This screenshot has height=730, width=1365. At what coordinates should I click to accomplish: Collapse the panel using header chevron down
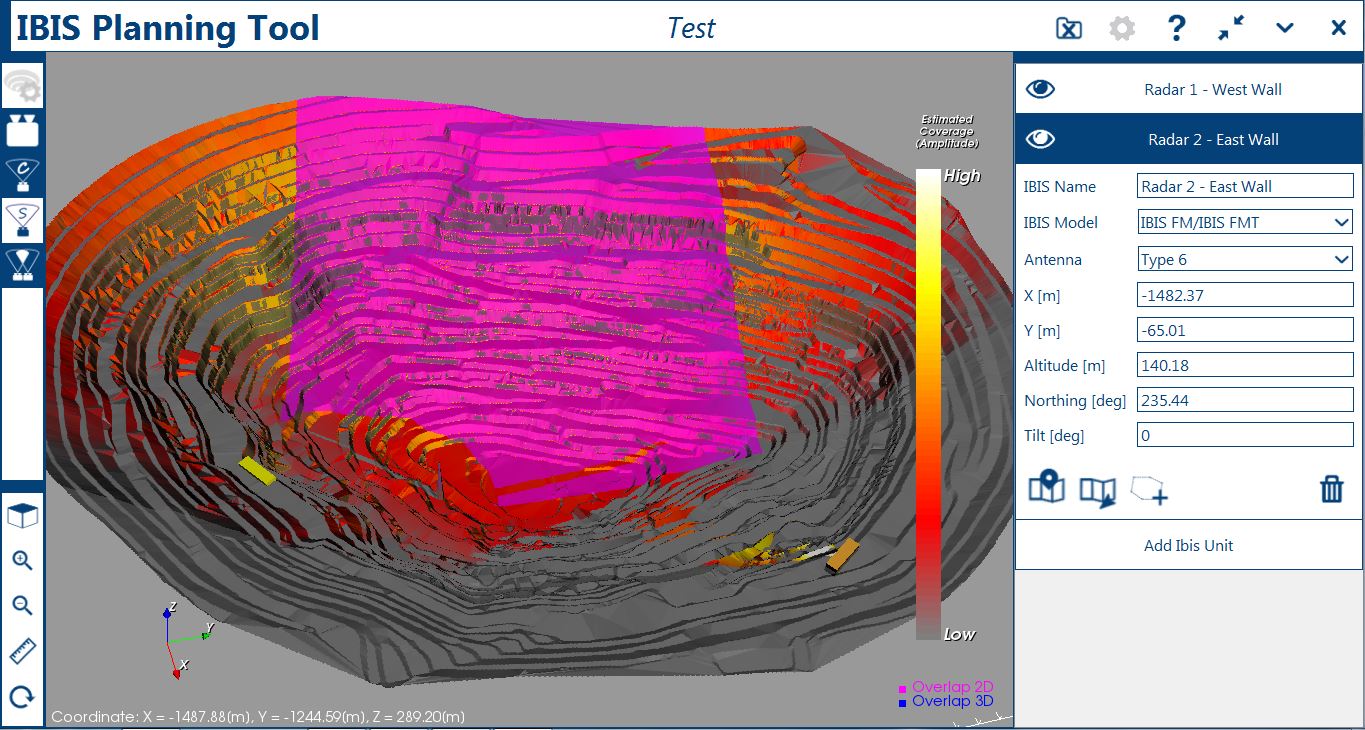pyautogui.click(x=1285, y=28)
